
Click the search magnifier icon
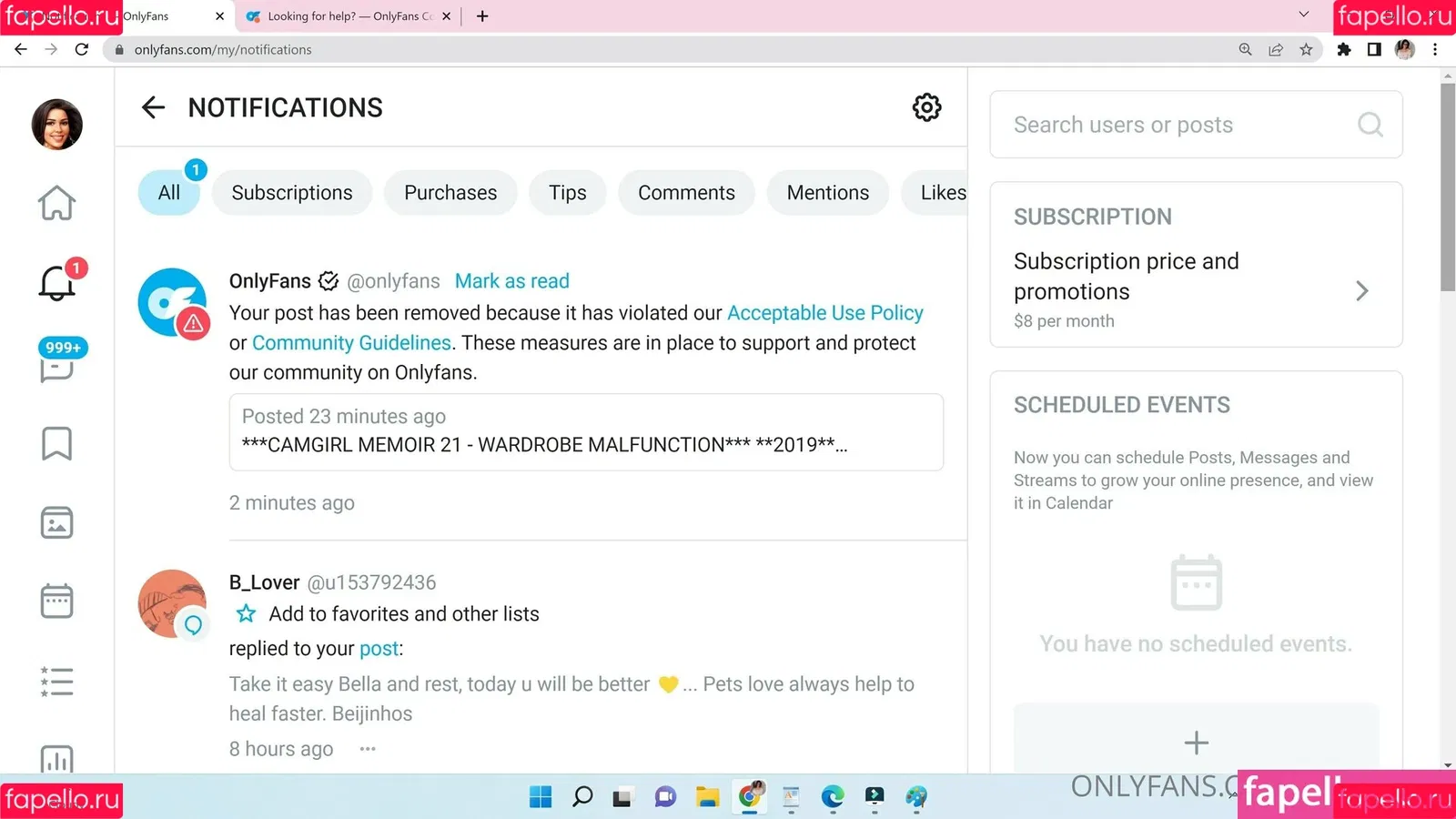[1370, 125]
